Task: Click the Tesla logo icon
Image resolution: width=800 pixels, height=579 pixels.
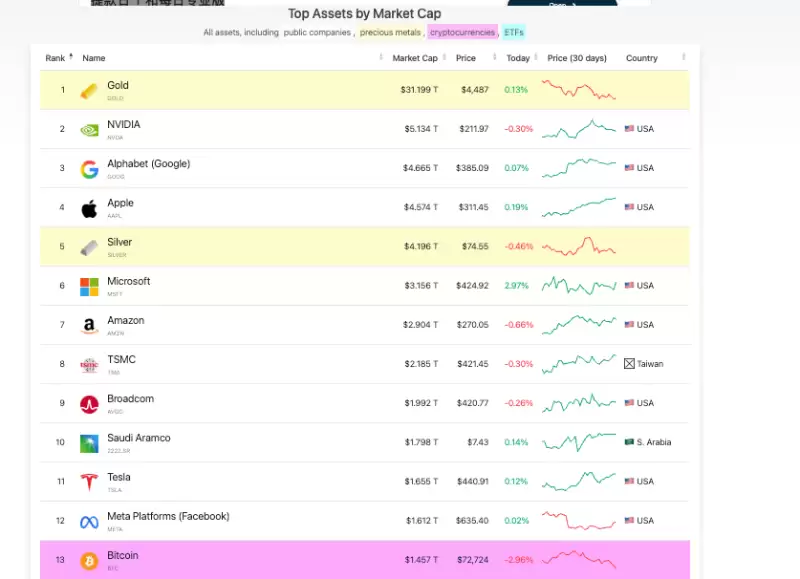Action: 89,482
